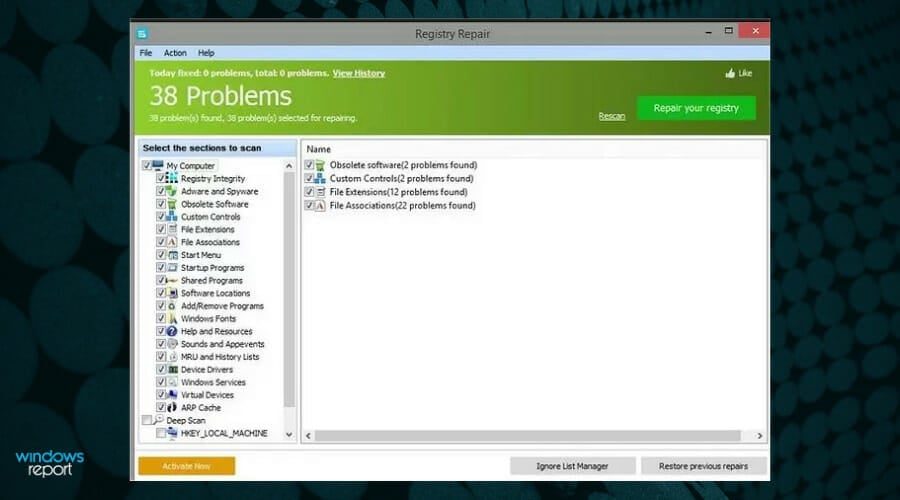Click the HKEY_LOCAL_MACHINE icon
This screenshot has width=900, height=500.
172,433
